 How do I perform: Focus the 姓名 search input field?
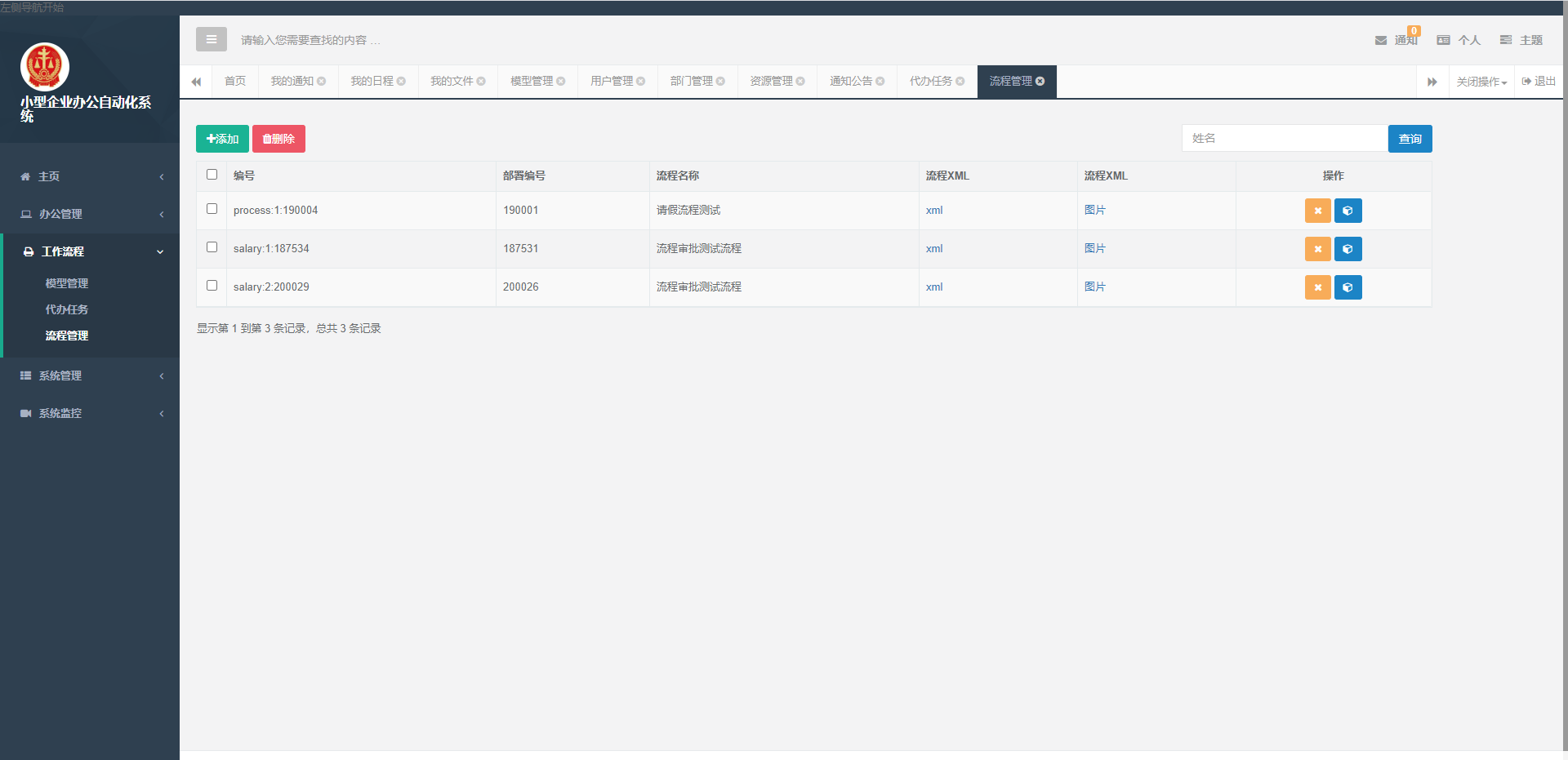coord(1285,139)
